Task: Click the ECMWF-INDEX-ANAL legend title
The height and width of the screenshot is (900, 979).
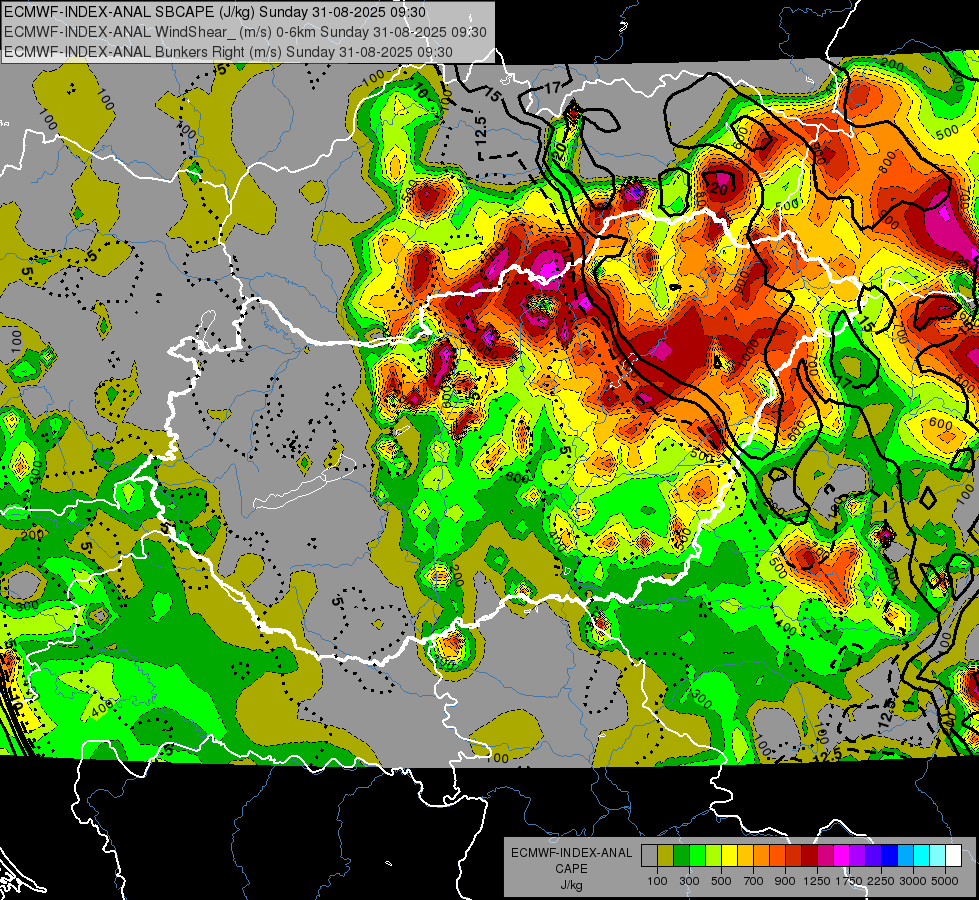Action: point(571,853)
